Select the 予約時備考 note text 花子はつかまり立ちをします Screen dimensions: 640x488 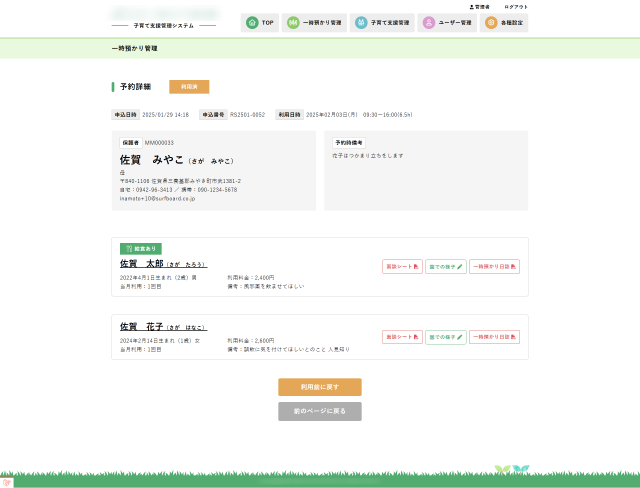(368, 155)
